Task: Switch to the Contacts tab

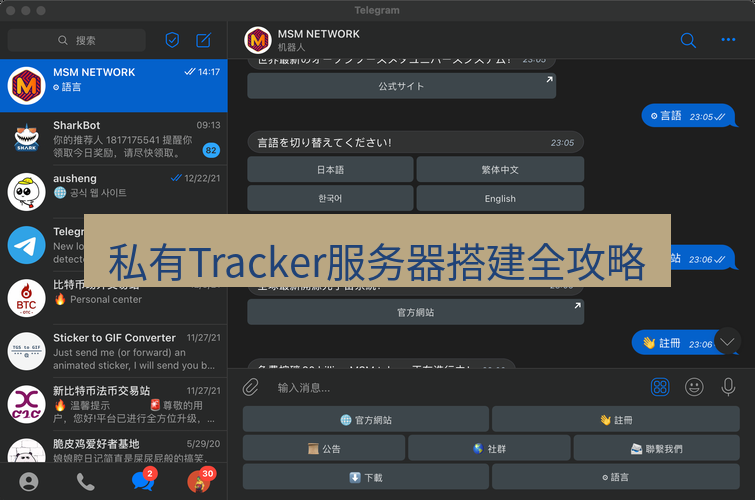Action: [x=28, y=482]
